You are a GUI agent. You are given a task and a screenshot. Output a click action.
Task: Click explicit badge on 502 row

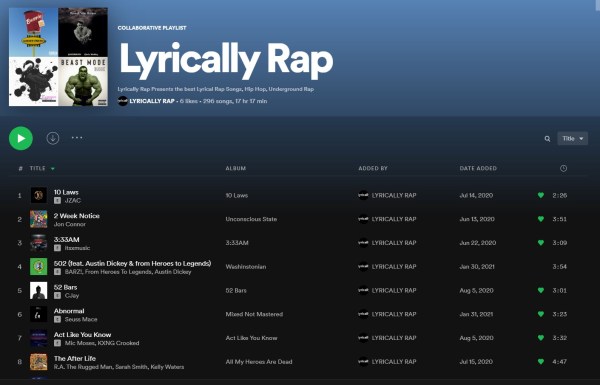57,272
